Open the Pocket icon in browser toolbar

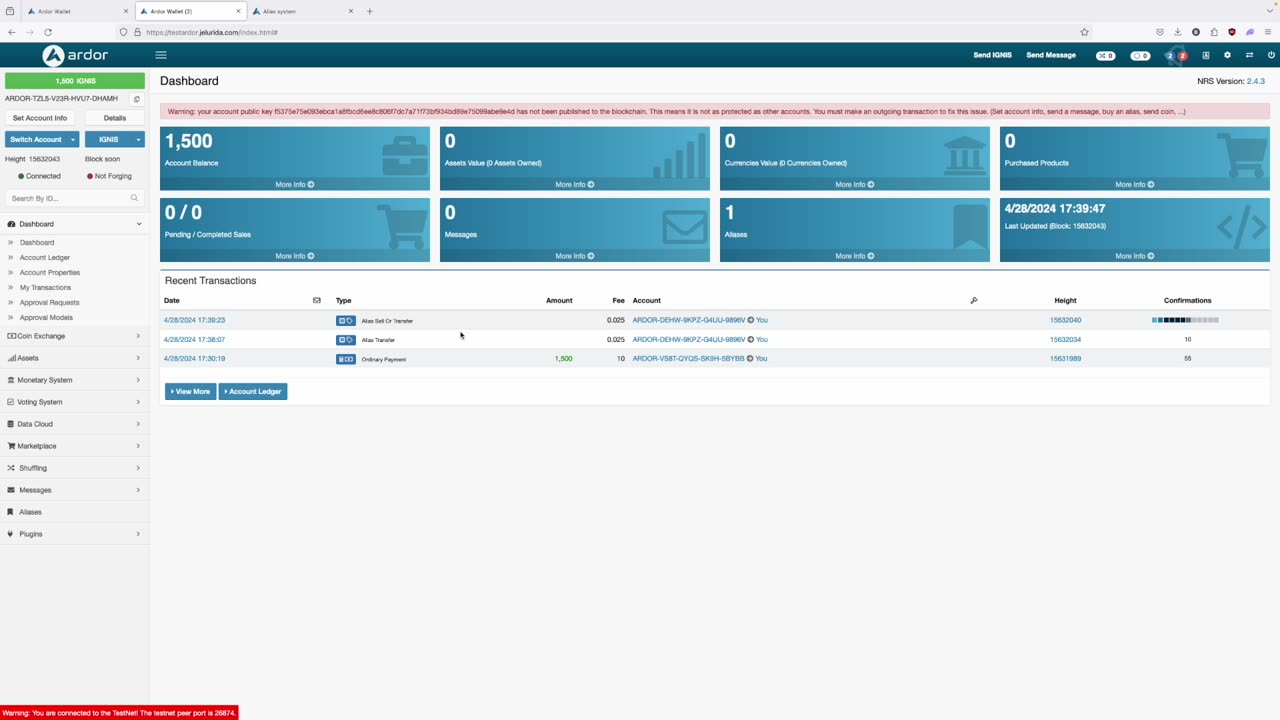1160,32
